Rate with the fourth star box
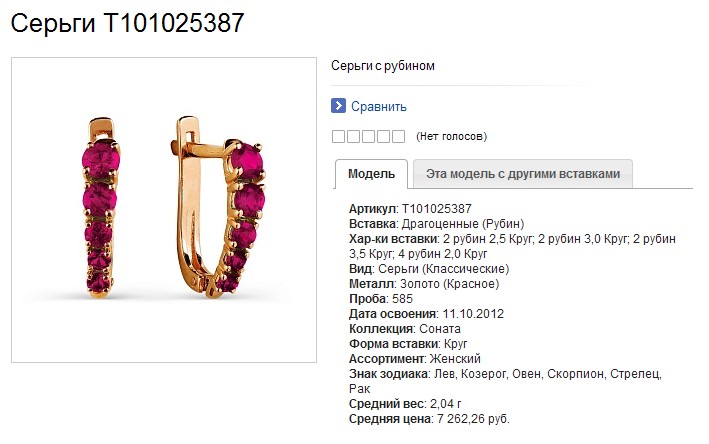This screenshot has width=709, height=444. tap(383, 137)
